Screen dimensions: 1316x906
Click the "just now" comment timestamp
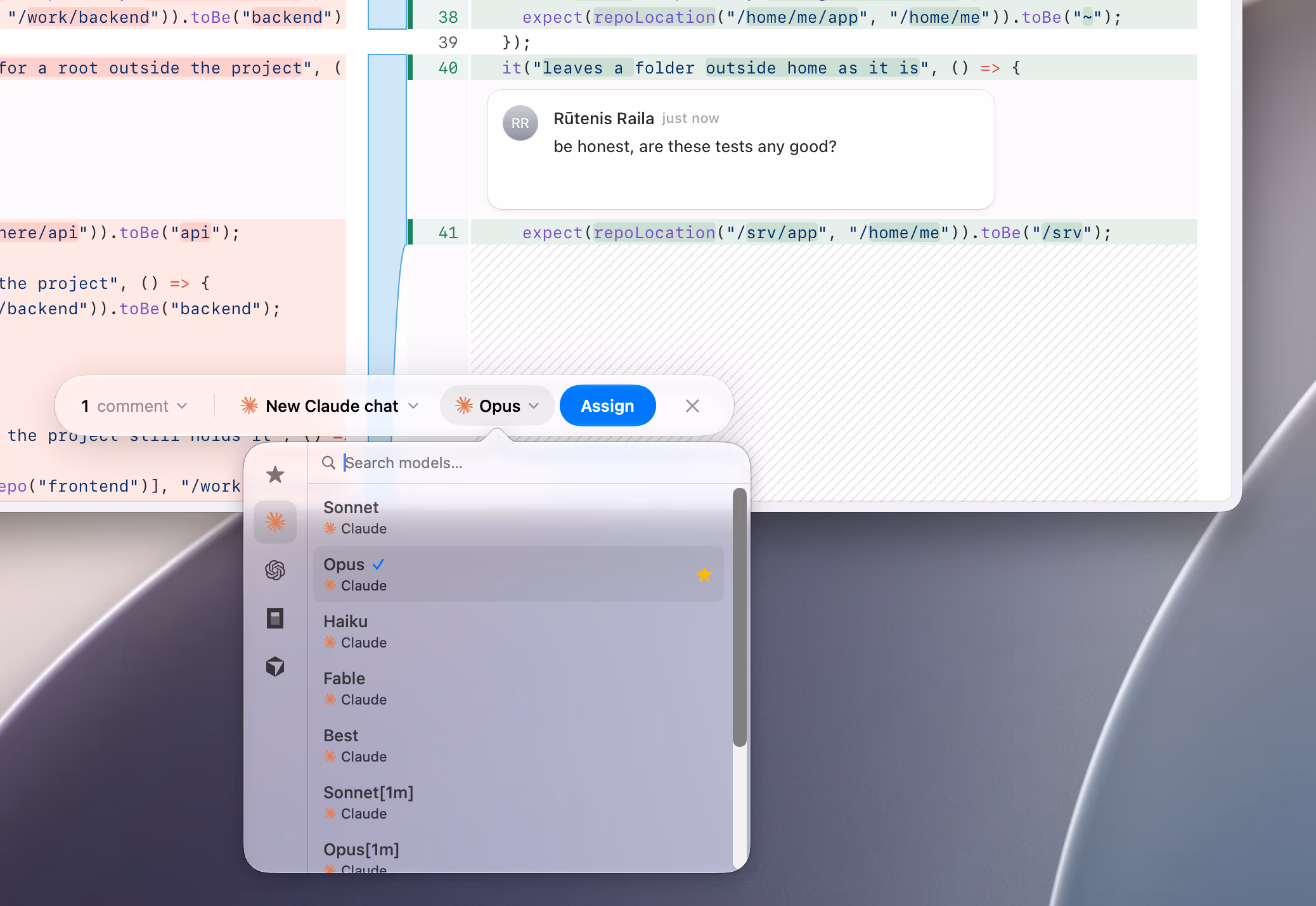(690, 118)
